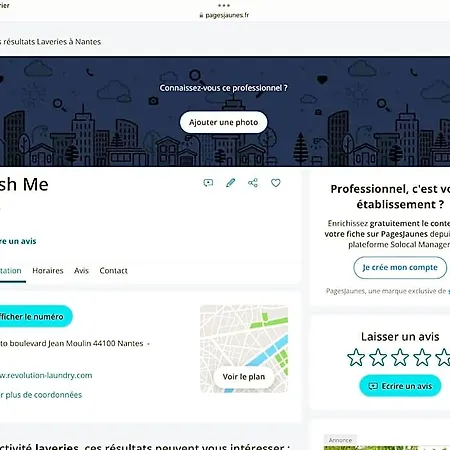Click the pencil edit icon
This screenshot has width=450, height=450.
coord(230,183)
